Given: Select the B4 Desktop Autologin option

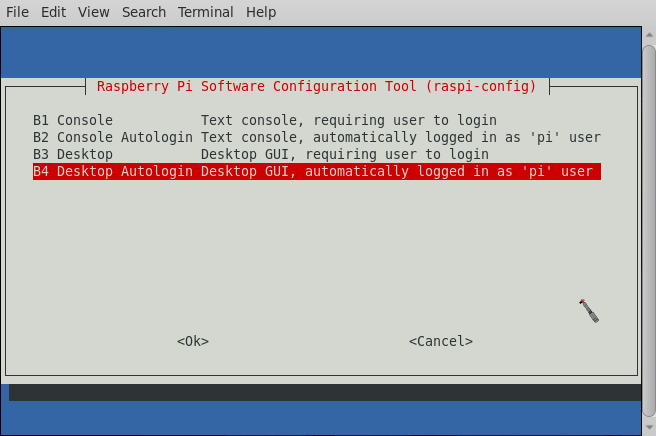Looking at the screenshot, I should [x=317, y=172].
